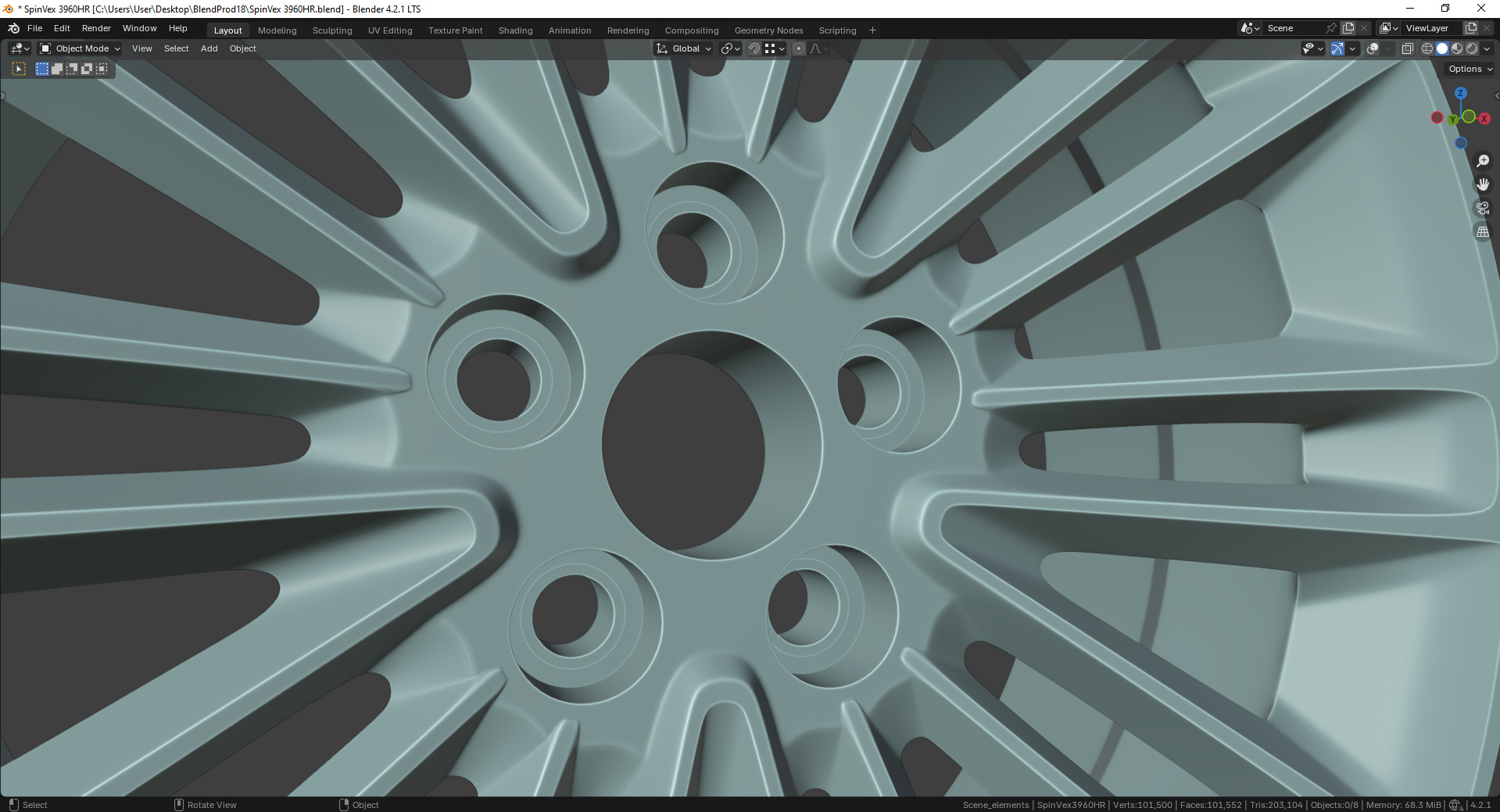This screenshot has width=1500, height=812.
Task: Open the Window menu
Action: pos(139,28)
